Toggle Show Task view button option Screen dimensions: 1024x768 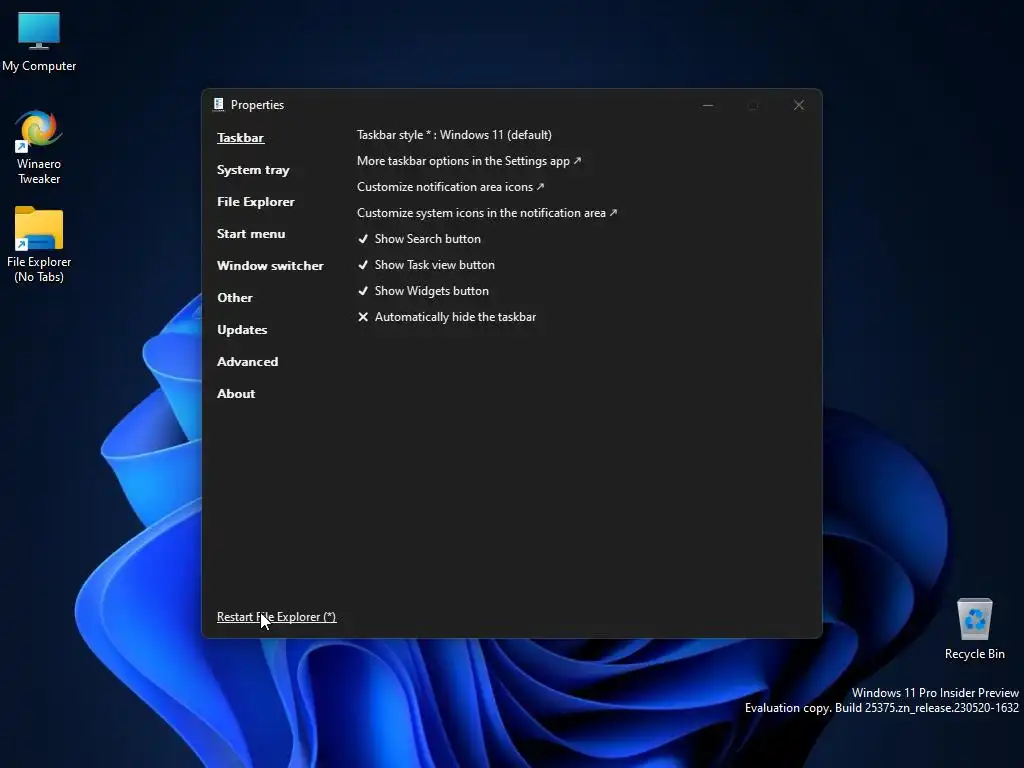pyautogui.click(x=426, y=265)
